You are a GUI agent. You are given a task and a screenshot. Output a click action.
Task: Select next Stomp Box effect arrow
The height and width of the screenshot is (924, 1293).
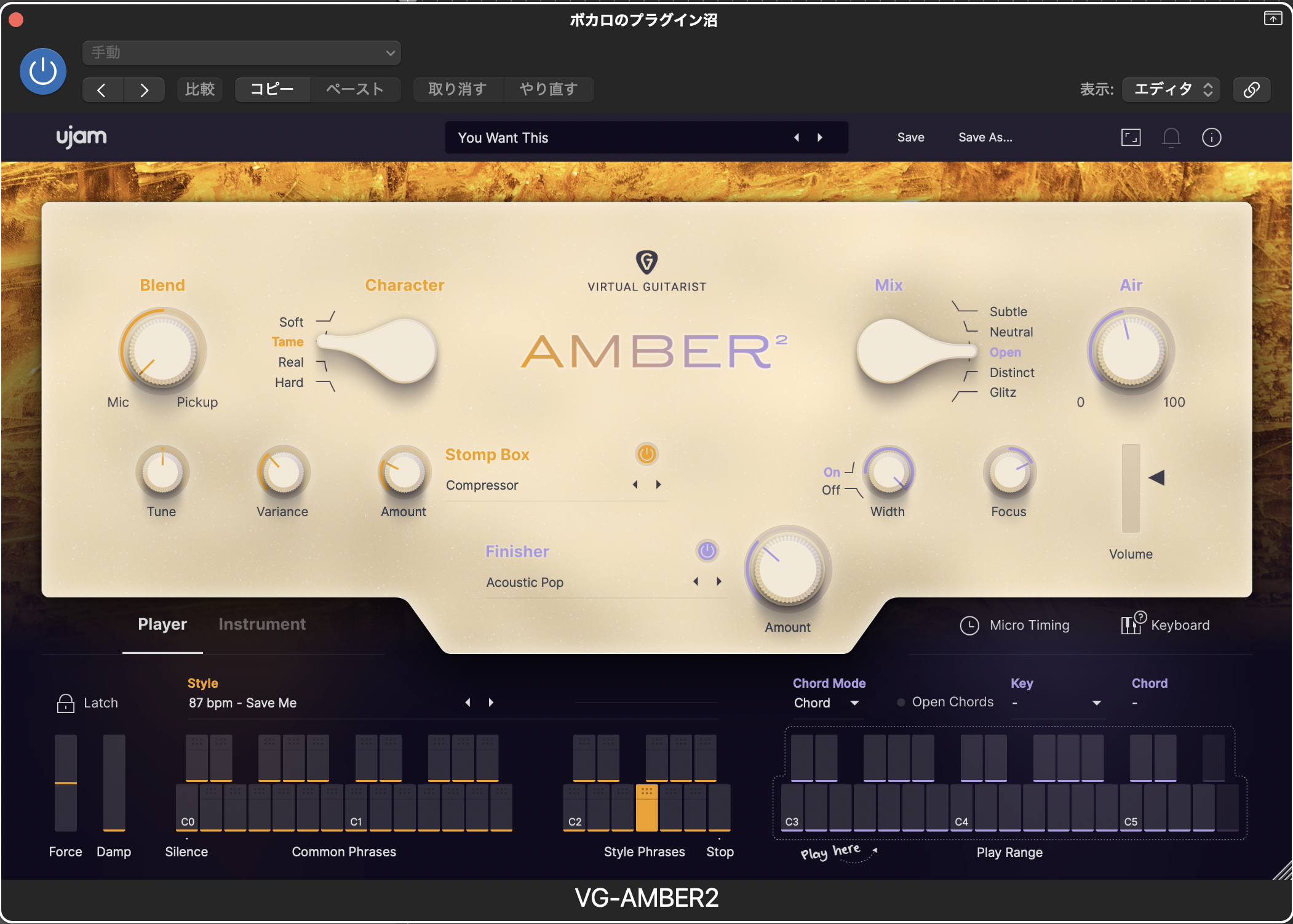(658, 485)
